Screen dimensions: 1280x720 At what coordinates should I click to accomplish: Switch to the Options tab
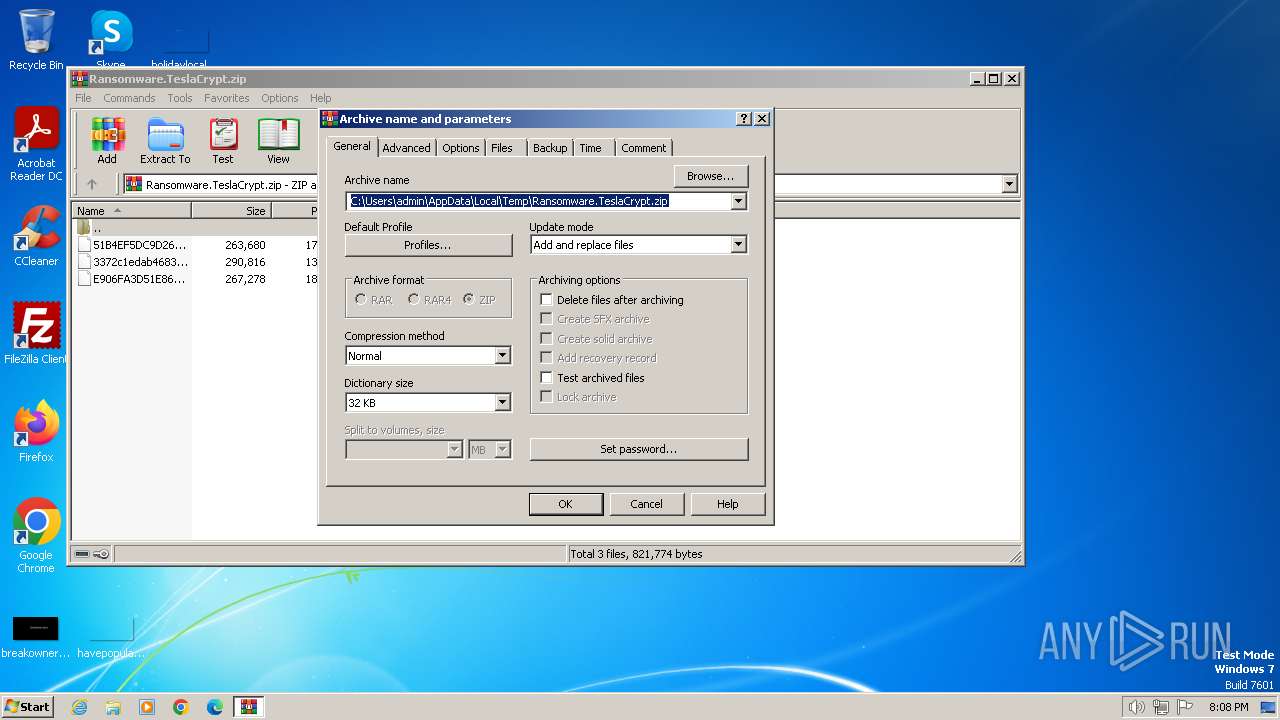click(461, 148)
